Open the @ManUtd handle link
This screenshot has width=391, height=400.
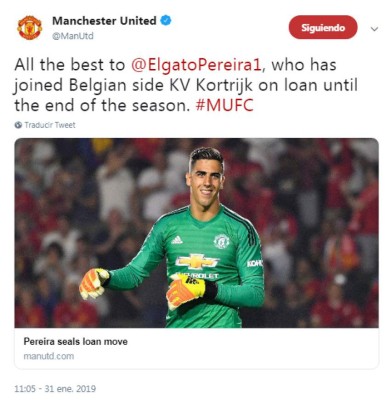pyautogui.click(x=73, y=36)
